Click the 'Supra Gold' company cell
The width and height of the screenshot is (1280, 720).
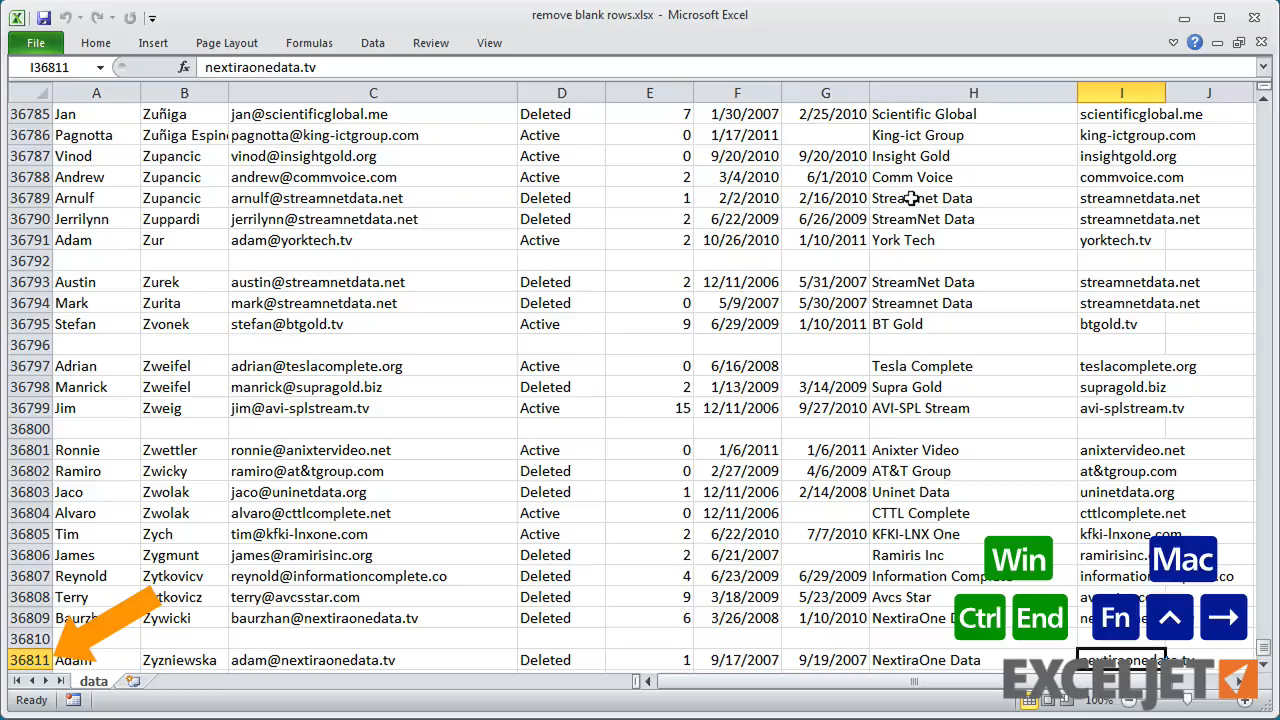pyautogui.click(x=973, y=387)
